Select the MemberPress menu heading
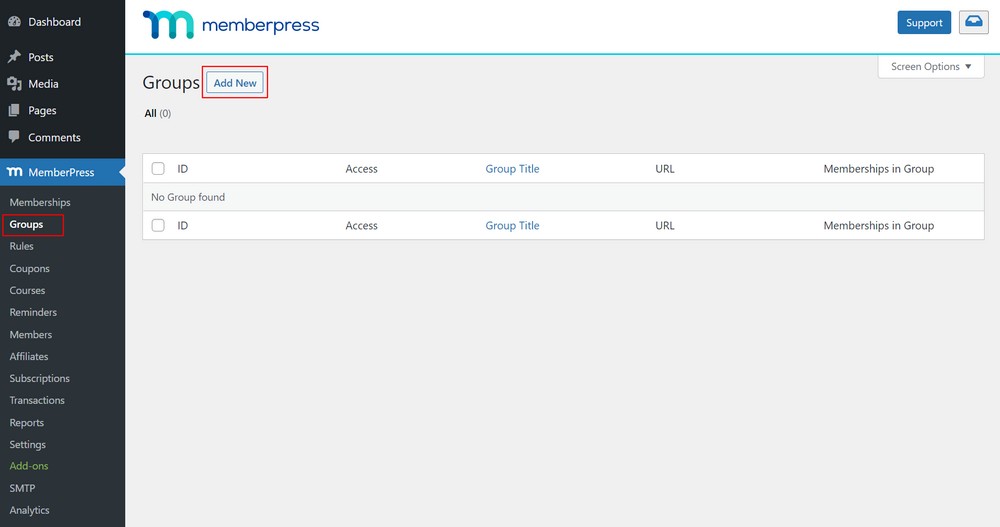 point(61,172)
